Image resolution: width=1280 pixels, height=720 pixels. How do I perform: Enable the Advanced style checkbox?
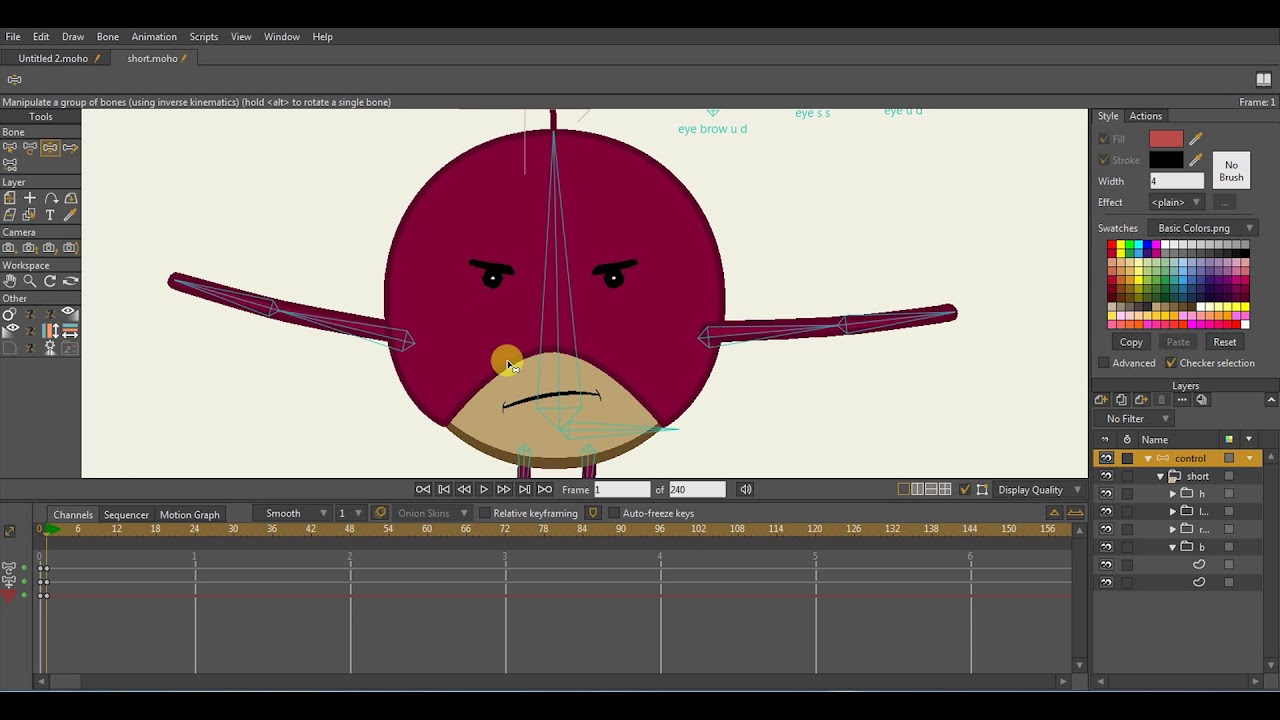[x=1104, y=363]
